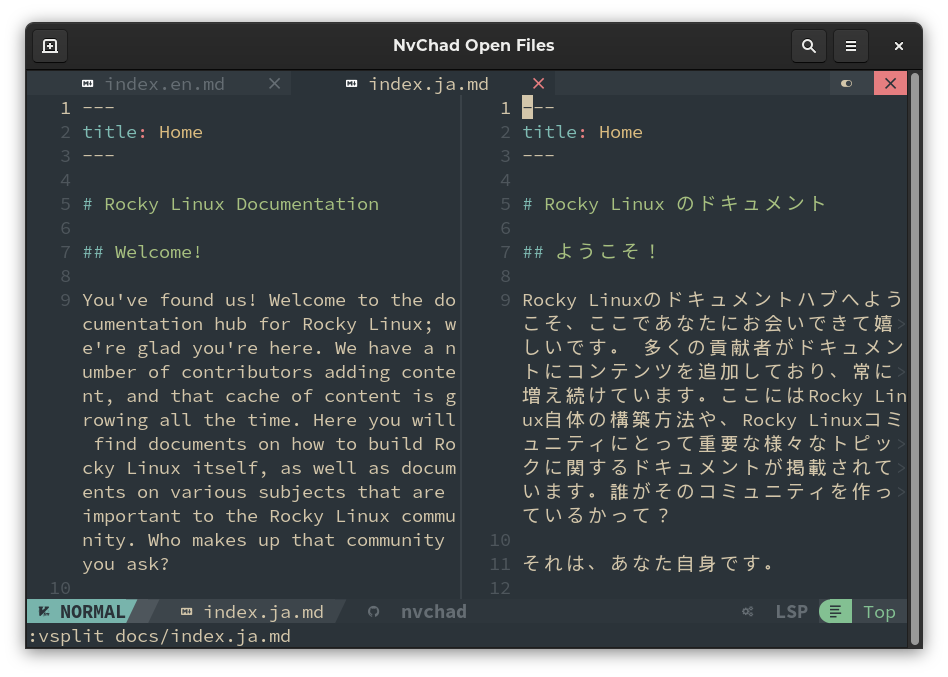Toggle the NvChad theme switch icon
Viewport: 948px width, 677px height.
[847, 84]
